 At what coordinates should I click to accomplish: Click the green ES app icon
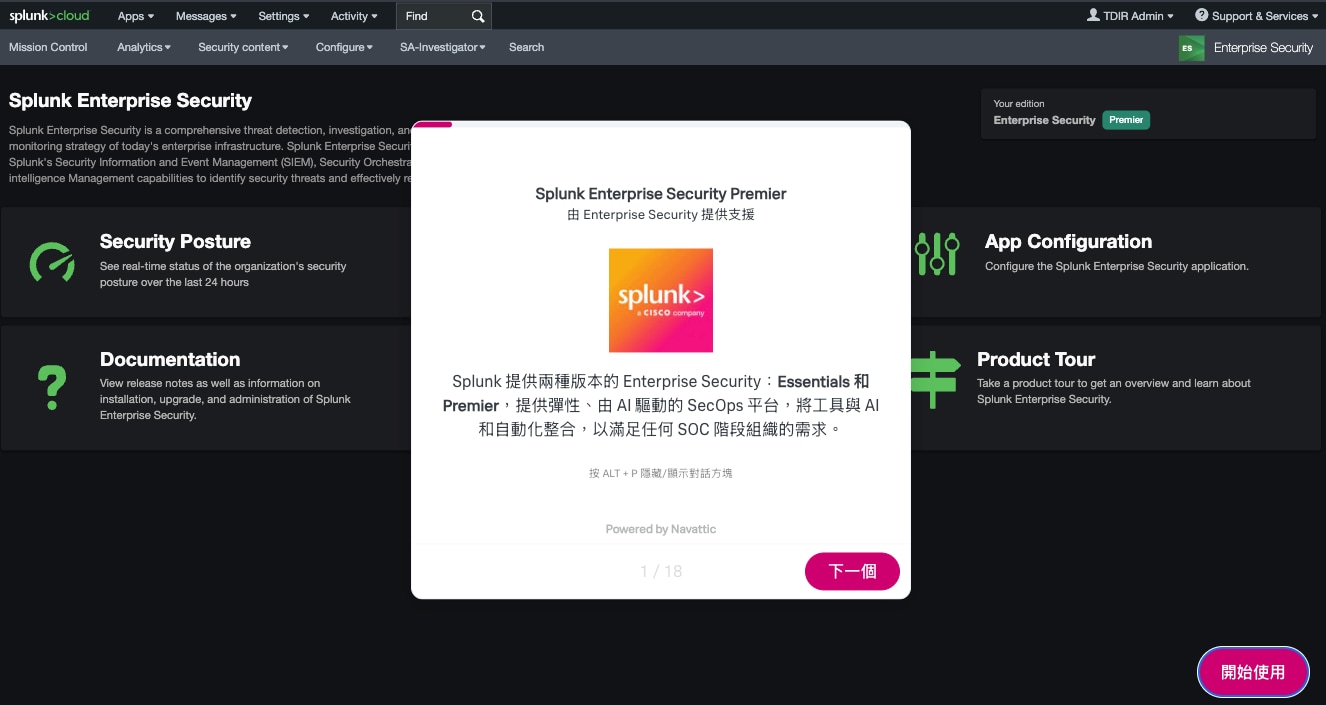coord(1191,48)
